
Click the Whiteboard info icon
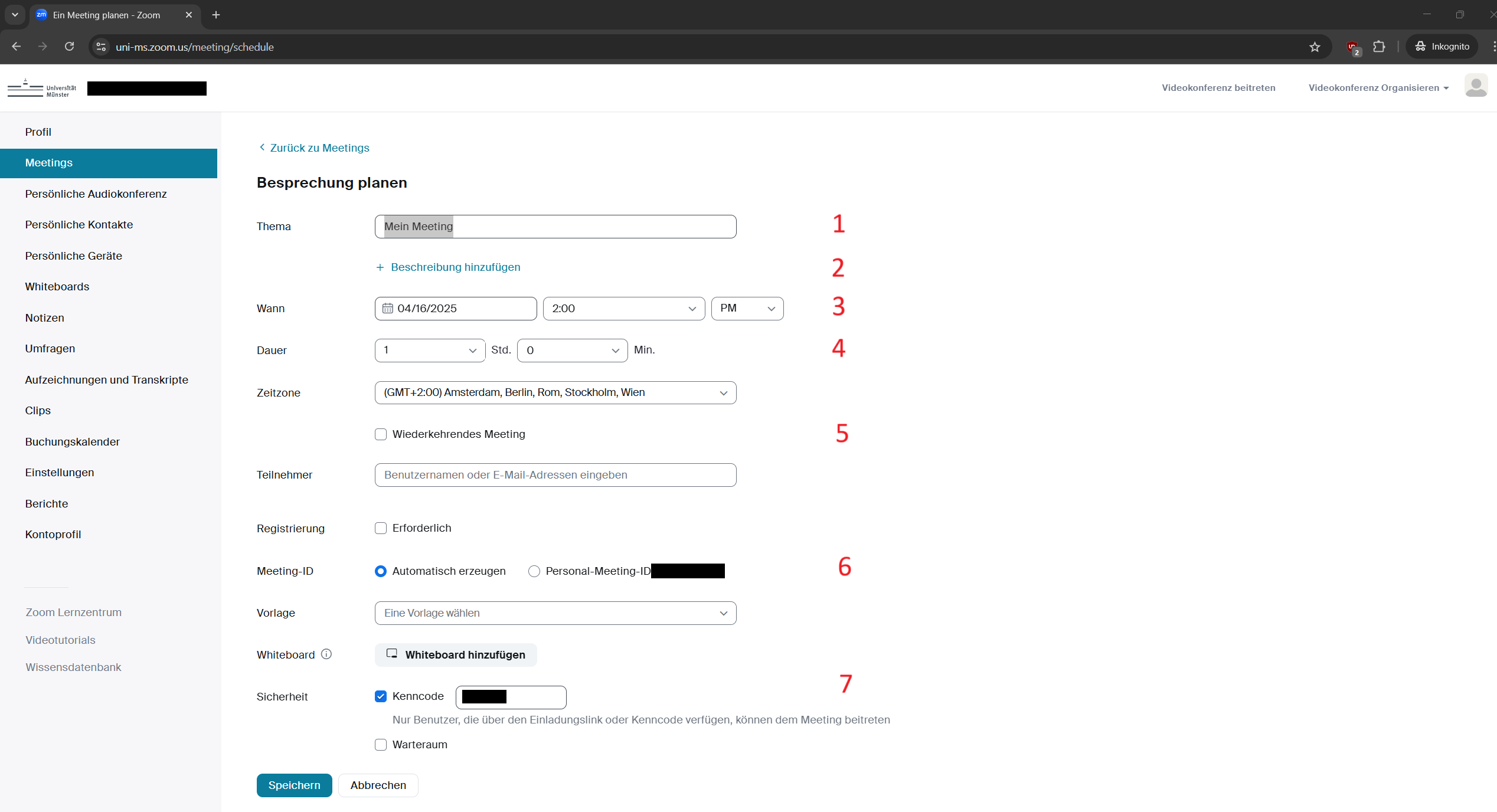tap(326, 654)
